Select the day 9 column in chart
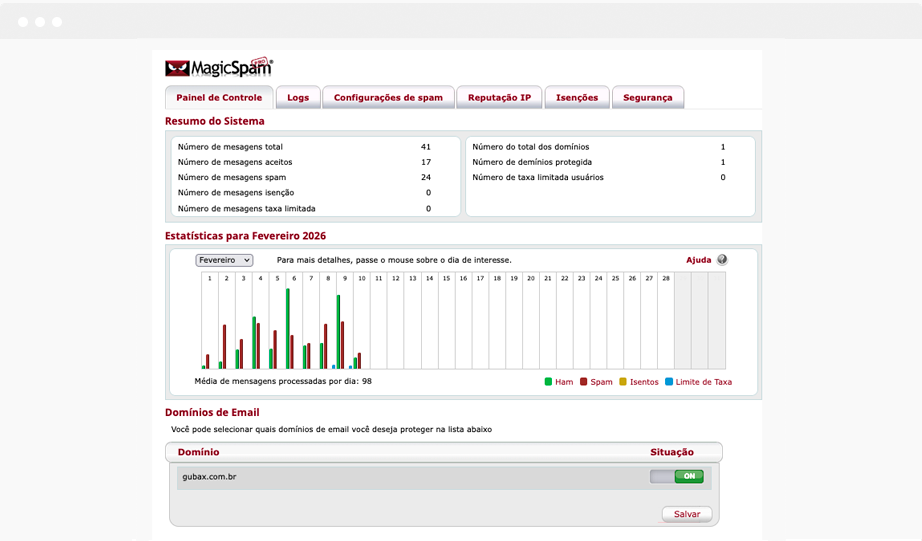The height and width of the screenshot is (541, 922). 345,320
